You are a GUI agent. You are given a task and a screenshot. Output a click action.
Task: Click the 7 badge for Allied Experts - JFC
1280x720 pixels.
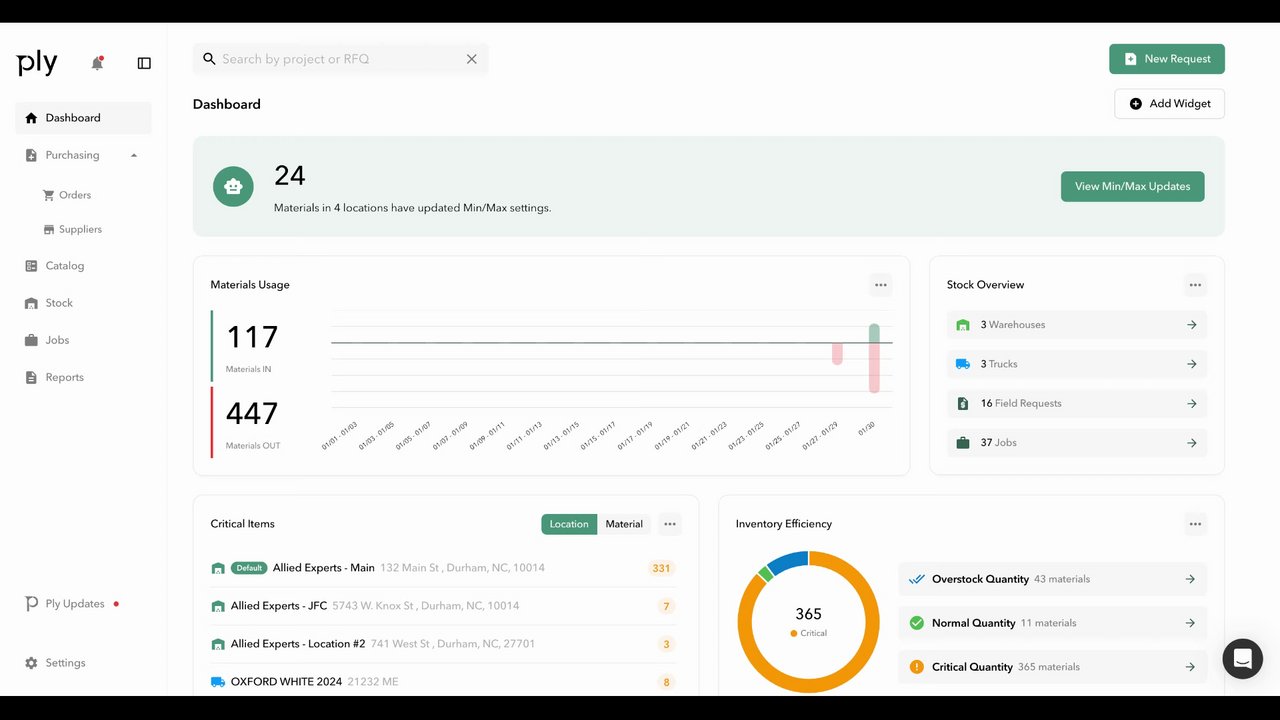click(666, 606)
